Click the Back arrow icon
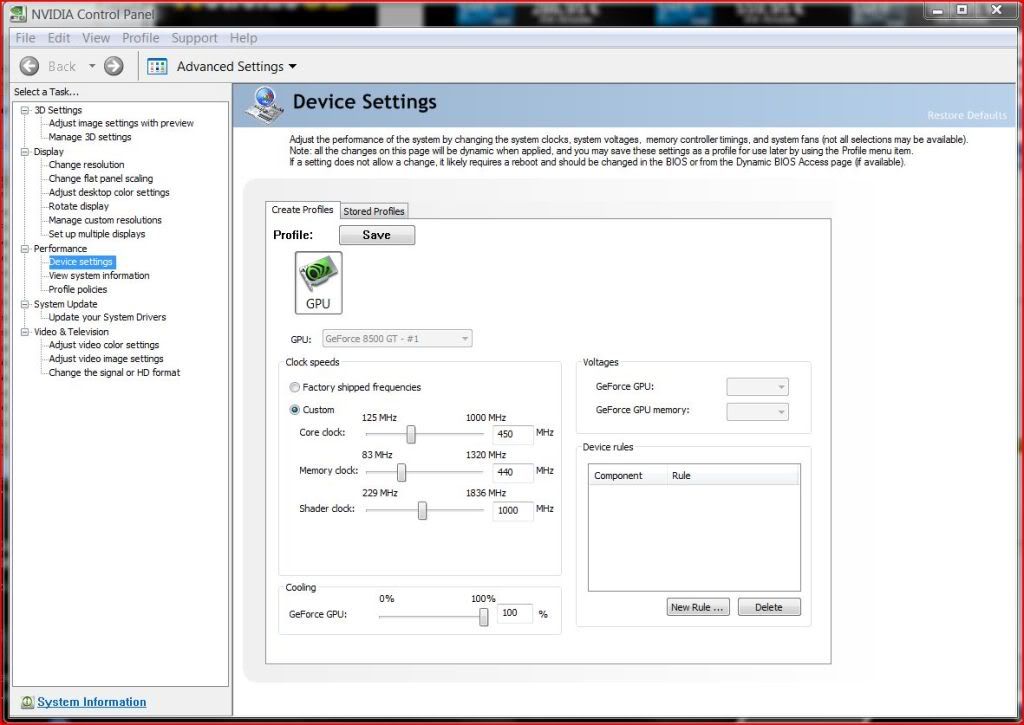Image resolution: width=1024 pixels, height=725 pixels. (29, 66)
